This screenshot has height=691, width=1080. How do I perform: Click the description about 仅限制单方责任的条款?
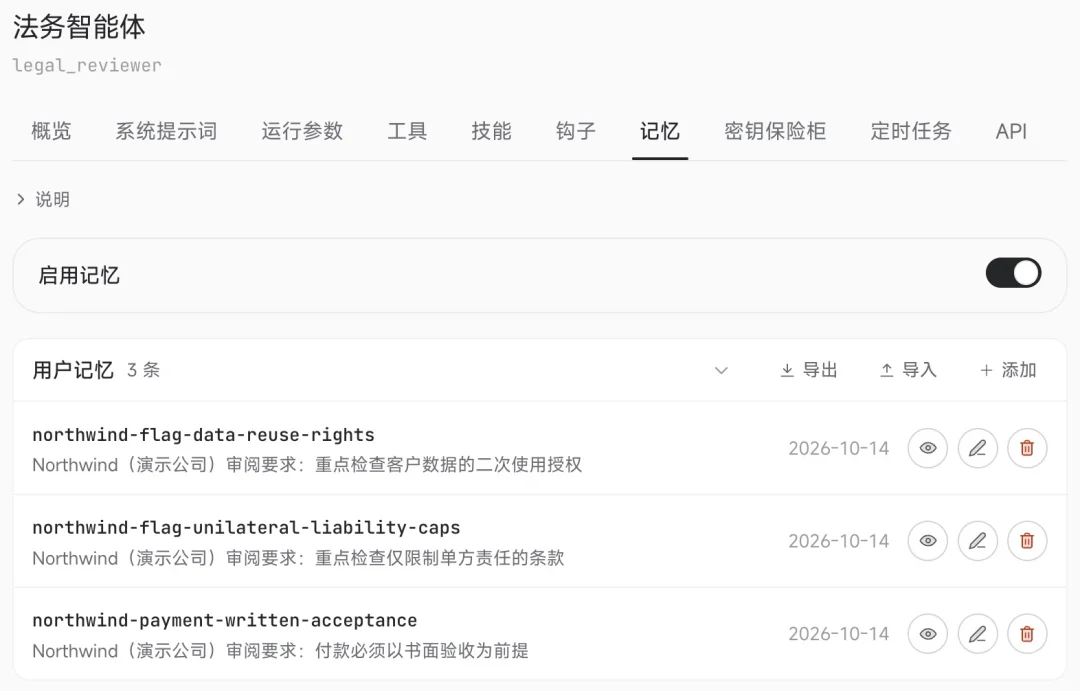(x=298, y=558)
